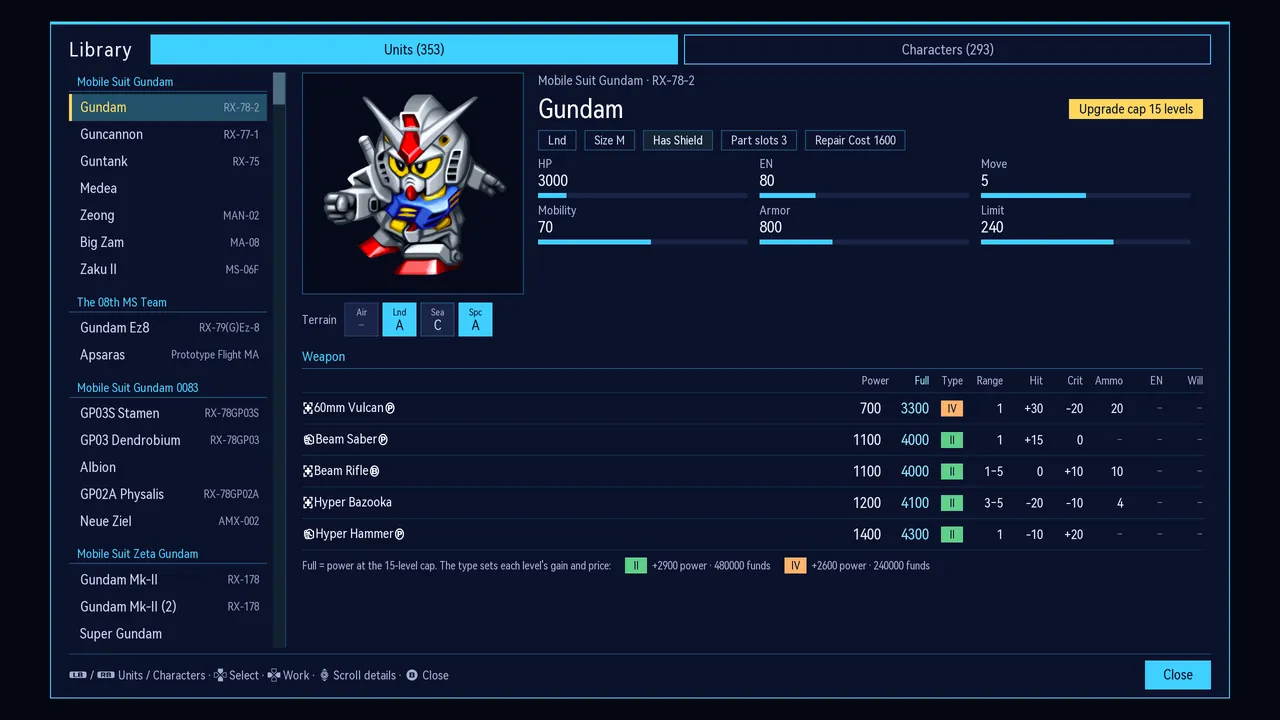Click the d-pad icon next to Work

(274, 675)
